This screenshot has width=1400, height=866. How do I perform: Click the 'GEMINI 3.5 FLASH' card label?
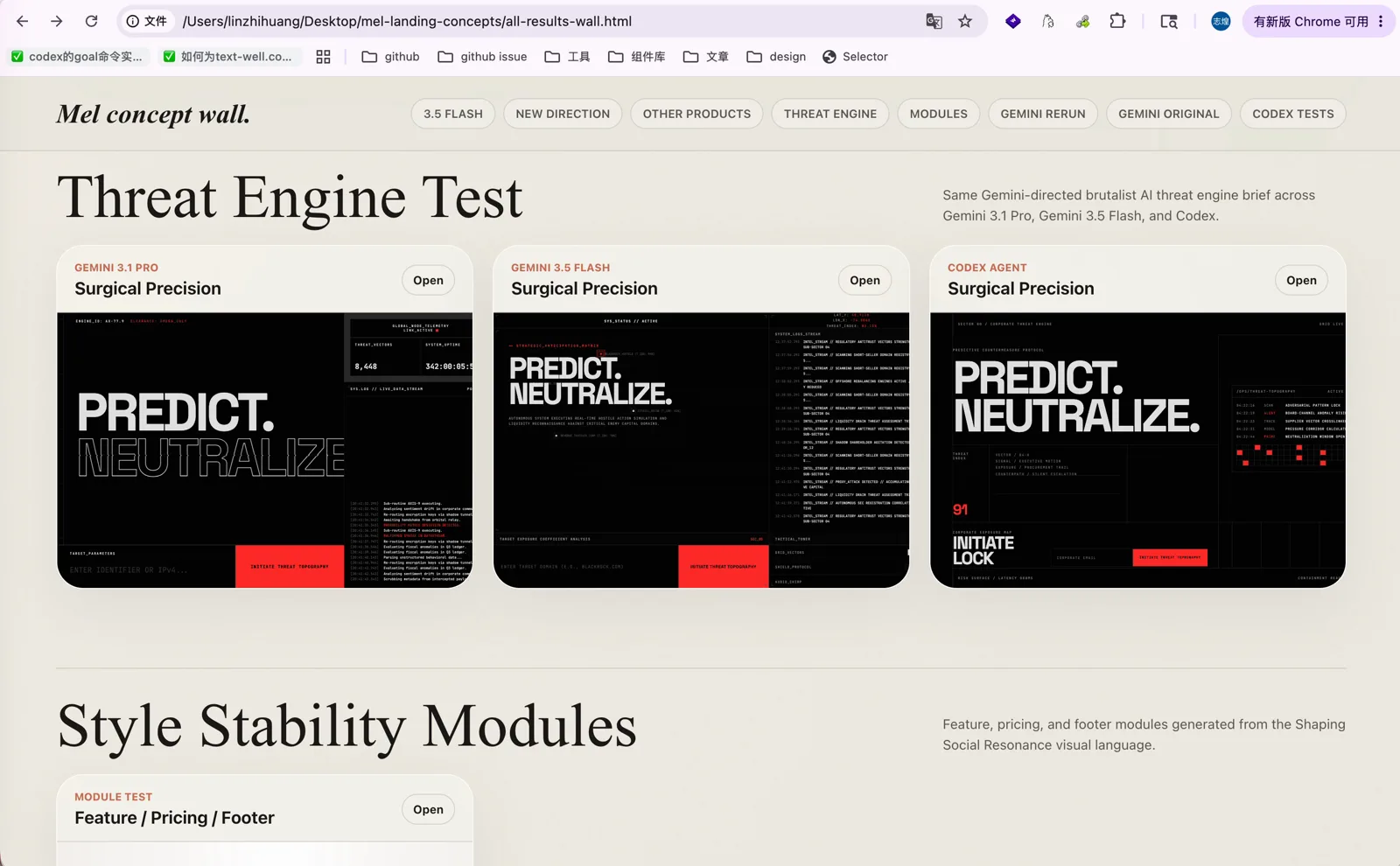coord(561,268)
